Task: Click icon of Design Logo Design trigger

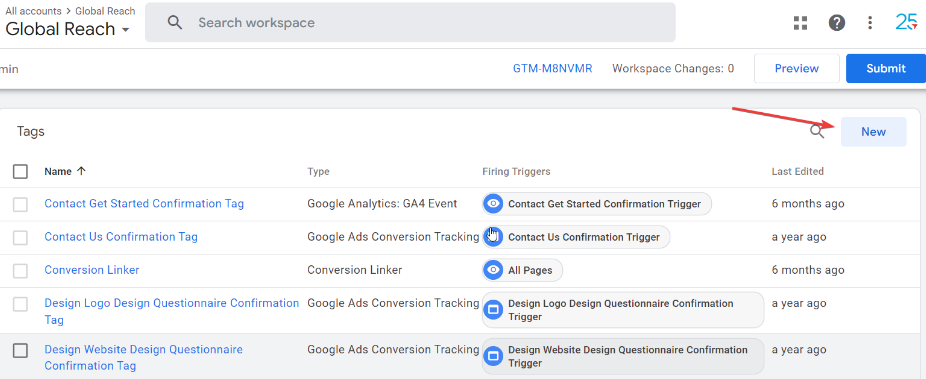Action: 493,309
